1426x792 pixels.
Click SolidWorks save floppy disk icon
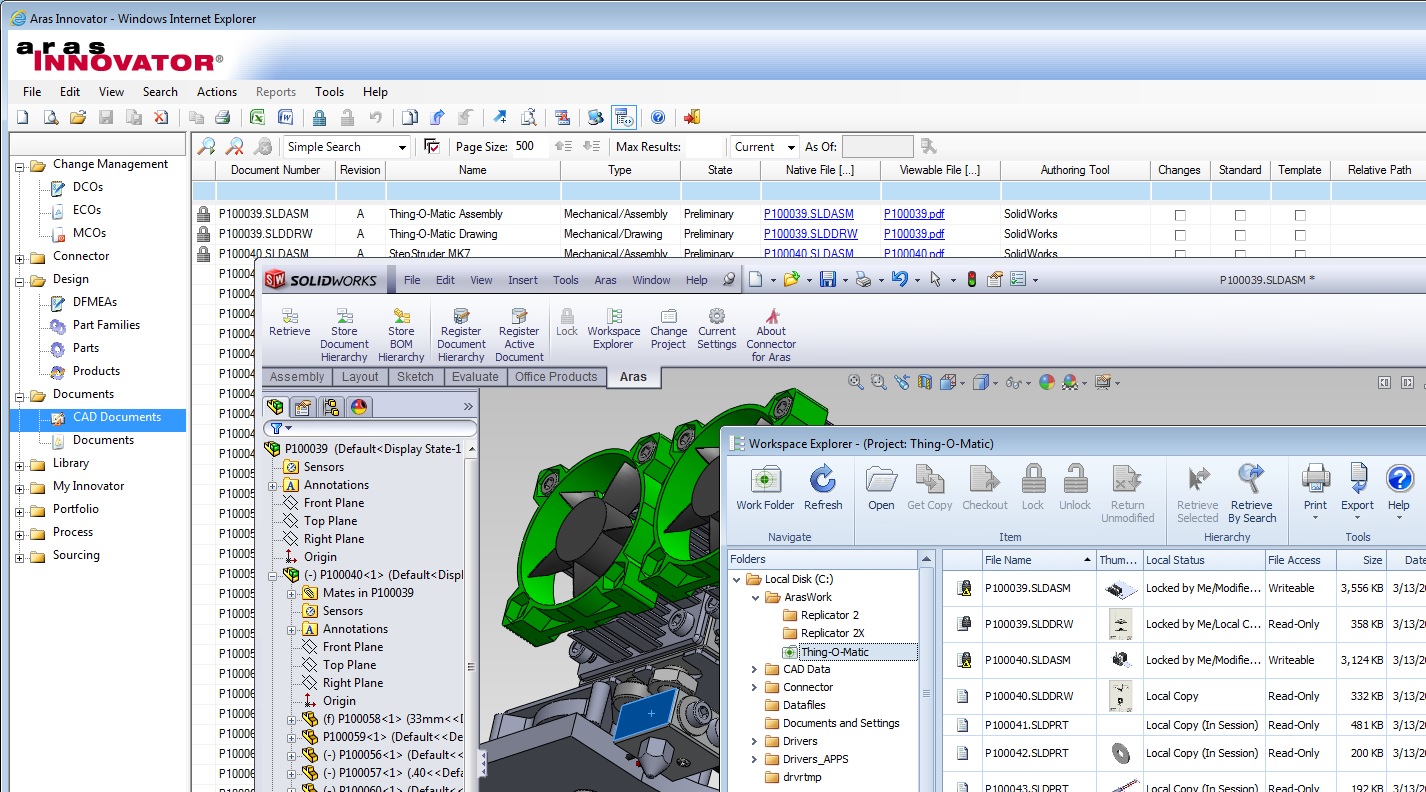point(827,280)
